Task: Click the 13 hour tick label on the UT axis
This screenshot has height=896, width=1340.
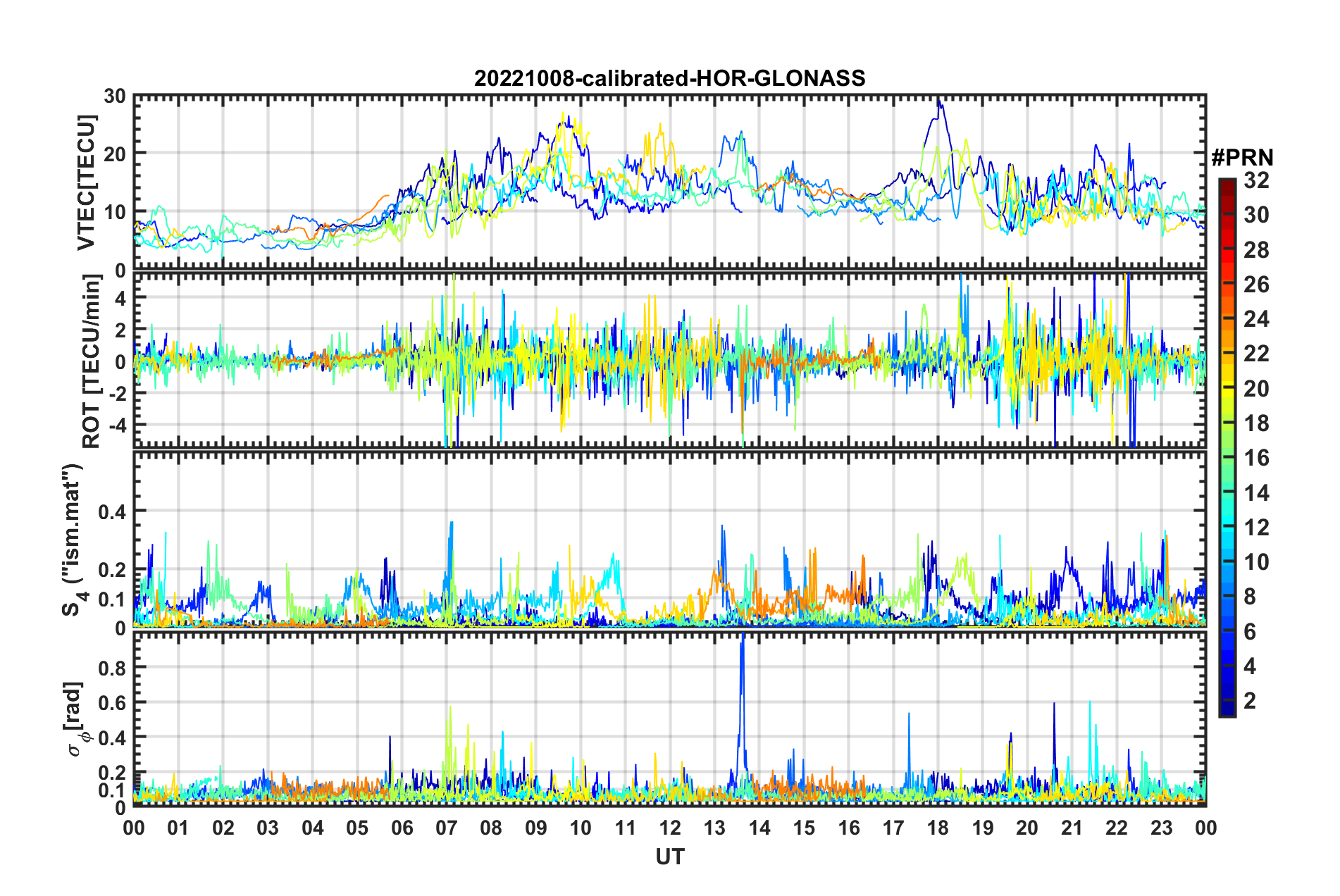Action: [x=714, y=828]
